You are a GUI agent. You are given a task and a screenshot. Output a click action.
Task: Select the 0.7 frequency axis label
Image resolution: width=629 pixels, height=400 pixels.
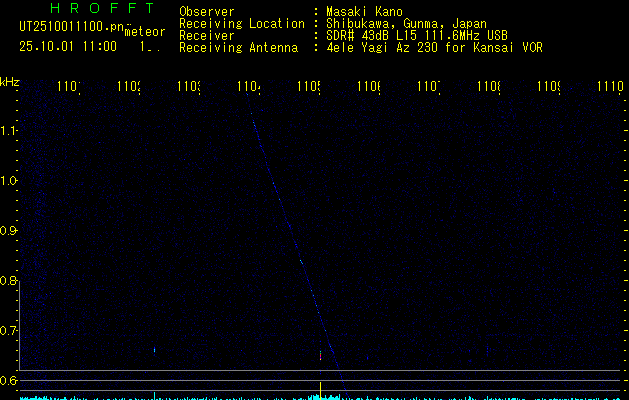click(9, 331)
